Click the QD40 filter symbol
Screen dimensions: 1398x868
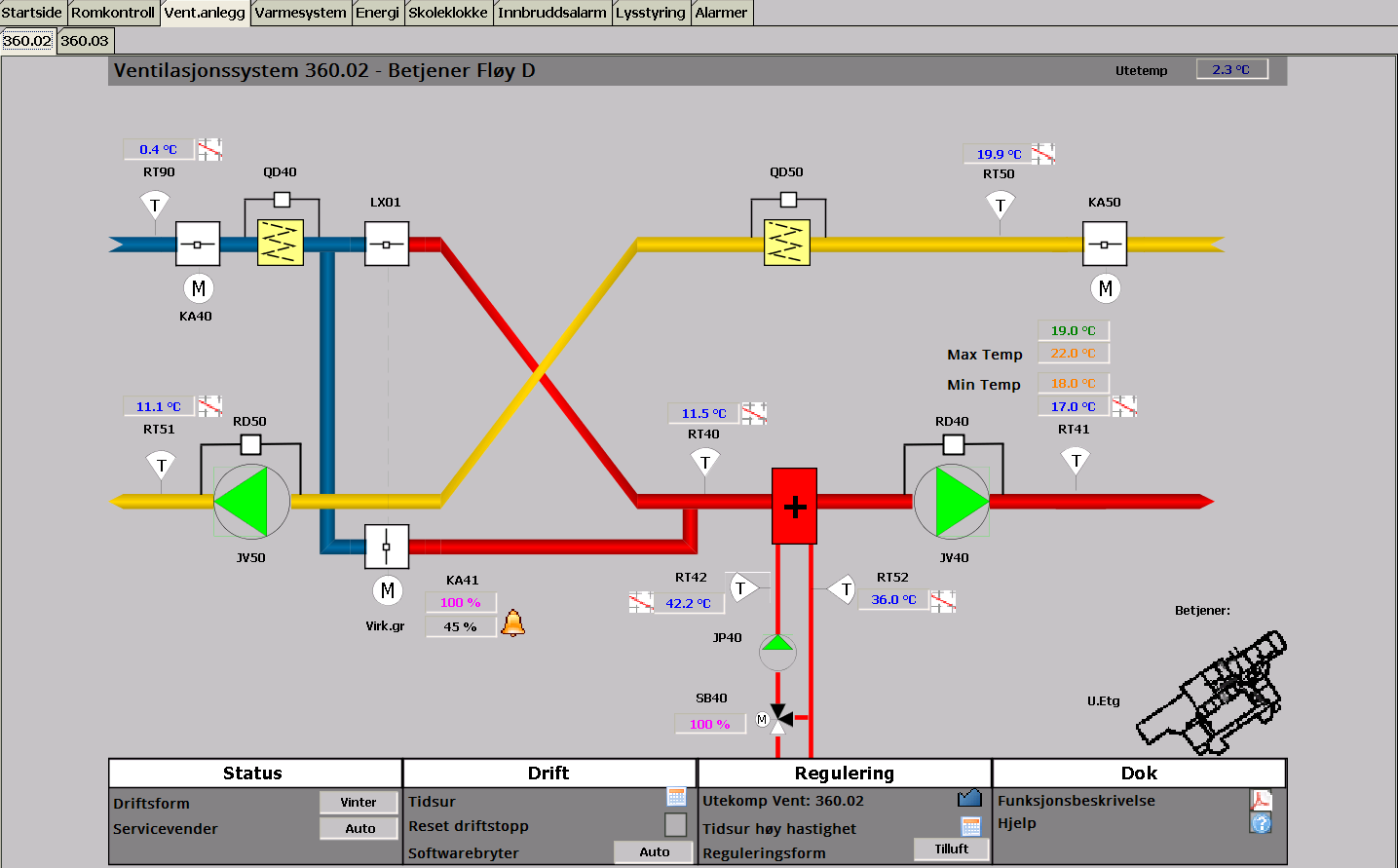tap(280, 243)
